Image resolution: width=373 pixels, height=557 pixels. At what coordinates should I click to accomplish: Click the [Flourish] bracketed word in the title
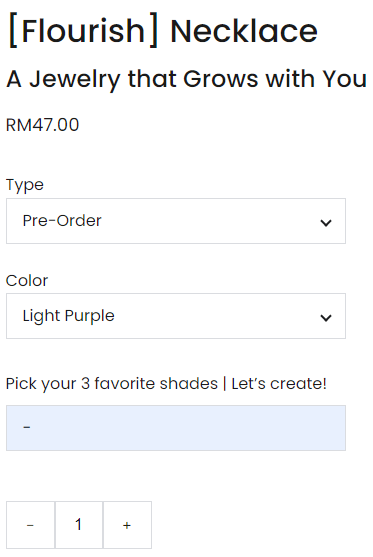click(x=83, y=31)
